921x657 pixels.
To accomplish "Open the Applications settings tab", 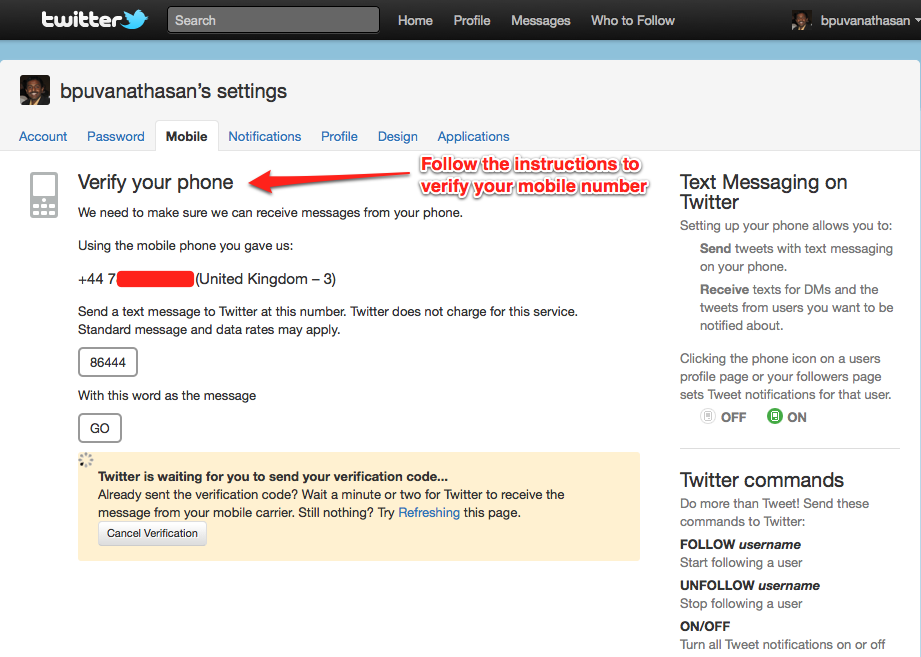I will click(473, 136).
